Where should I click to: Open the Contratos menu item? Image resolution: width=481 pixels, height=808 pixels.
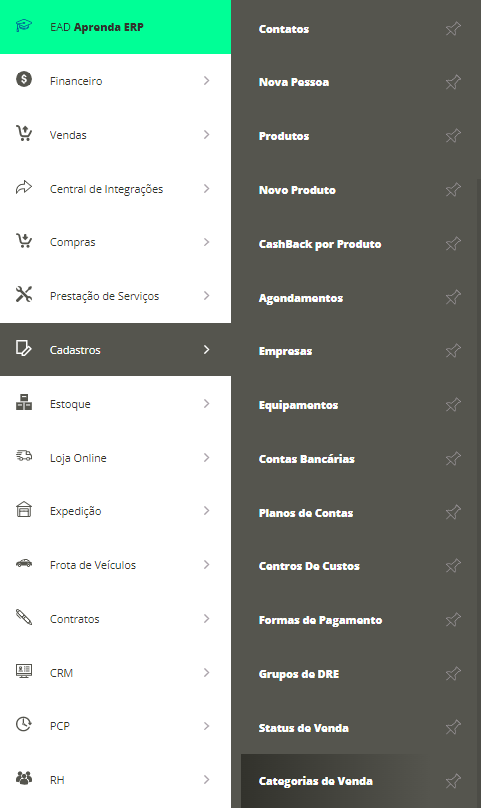115,618
